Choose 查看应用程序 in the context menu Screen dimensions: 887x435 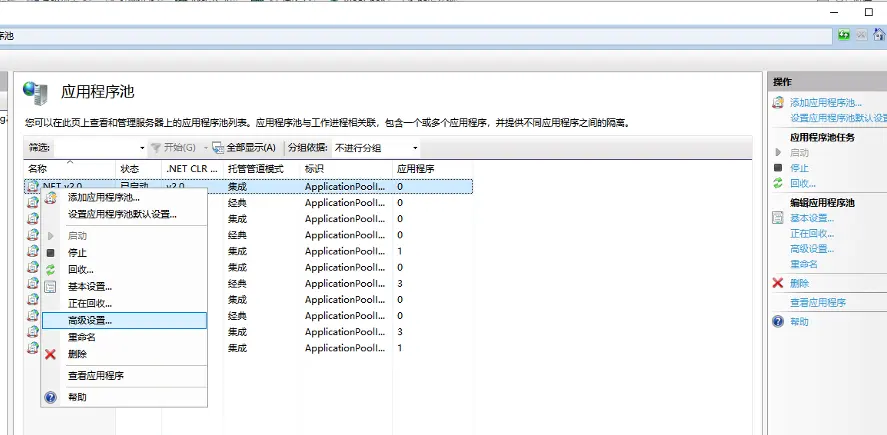pos(96,376)
